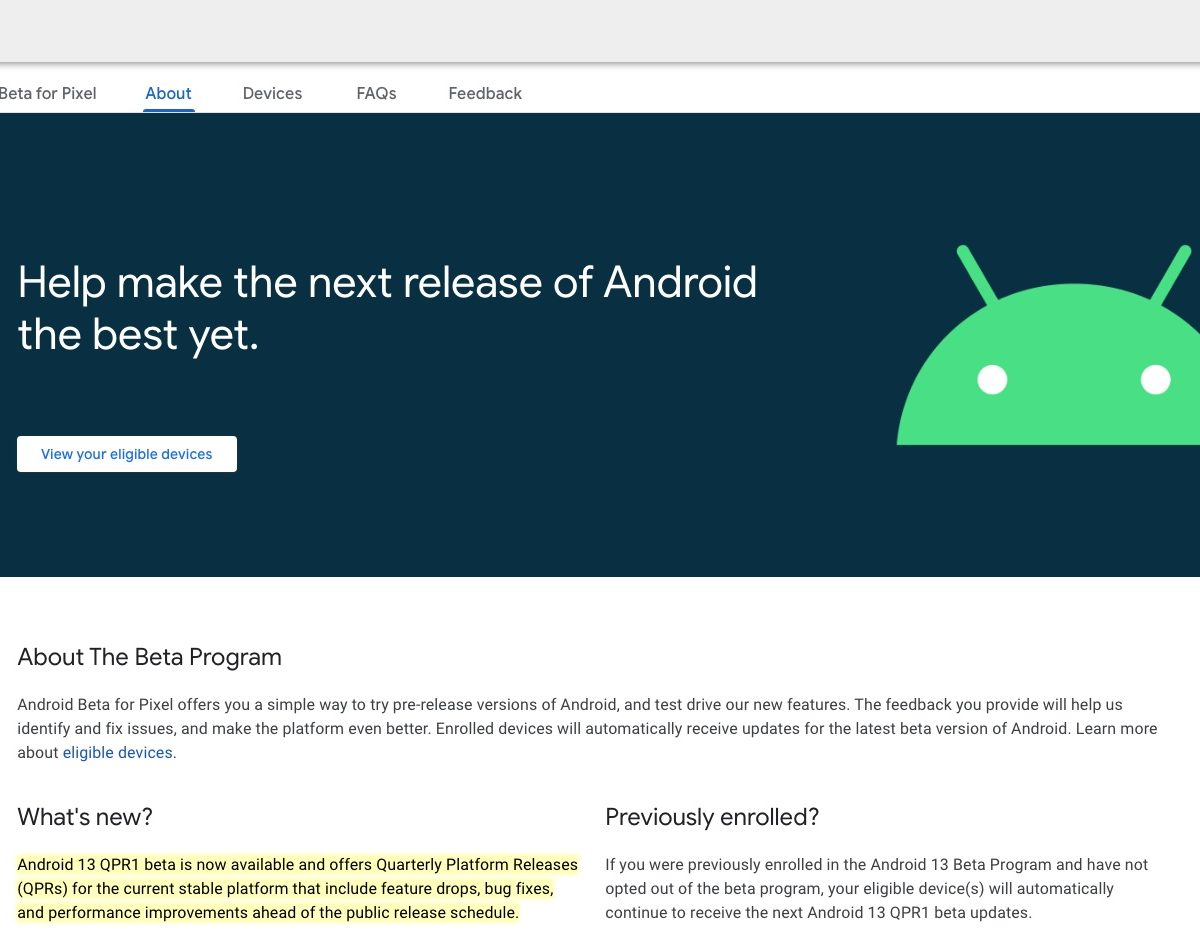Screen dimensions: 1200x945
Task: Click the About The Beta Program heading
Action: pos(149,657)
